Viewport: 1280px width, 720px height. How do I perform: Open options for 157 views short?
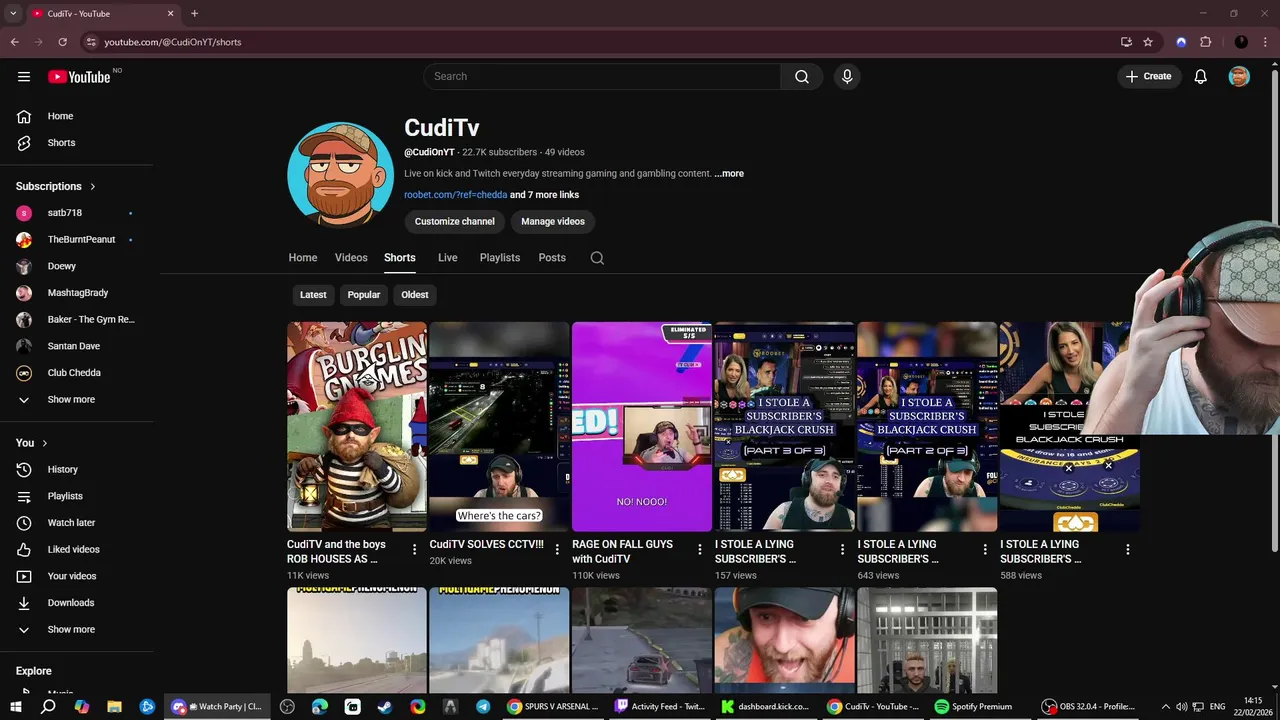pyautogui.click(x=842, y=549)
